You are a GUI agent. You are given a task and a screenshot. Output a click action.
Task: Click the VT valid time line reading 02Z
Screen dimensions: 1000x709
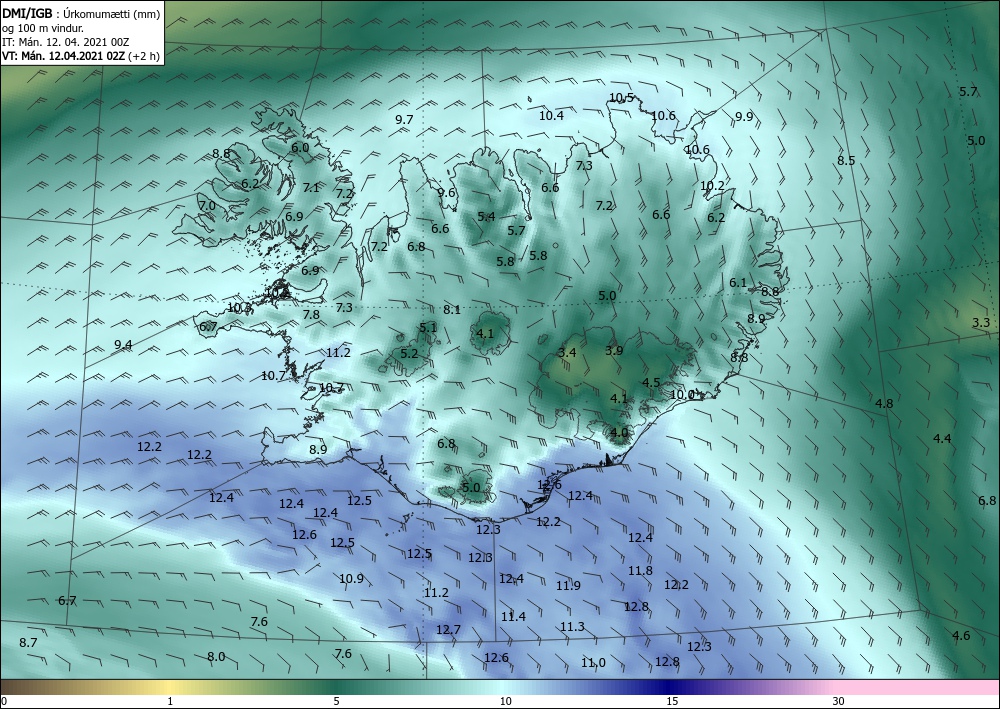(64, 55)
